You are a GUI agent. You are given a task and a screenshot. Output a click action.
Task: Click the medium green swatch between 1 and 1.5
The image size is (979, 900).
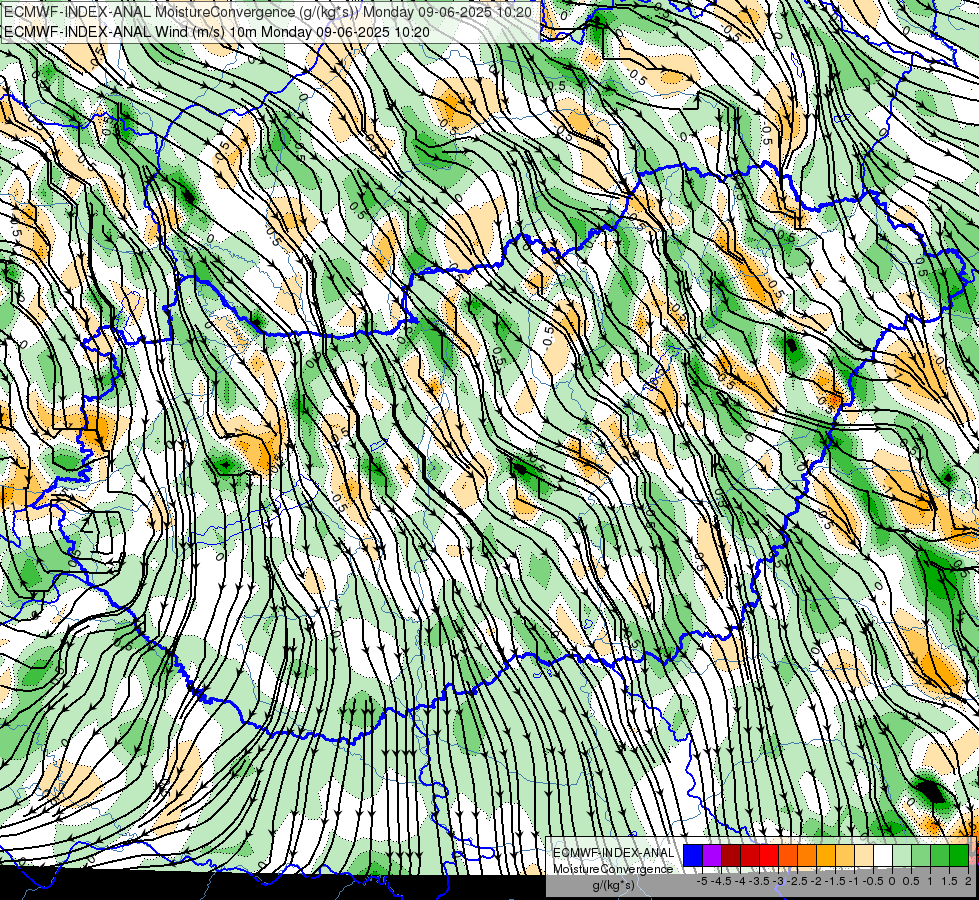[940, 855]
